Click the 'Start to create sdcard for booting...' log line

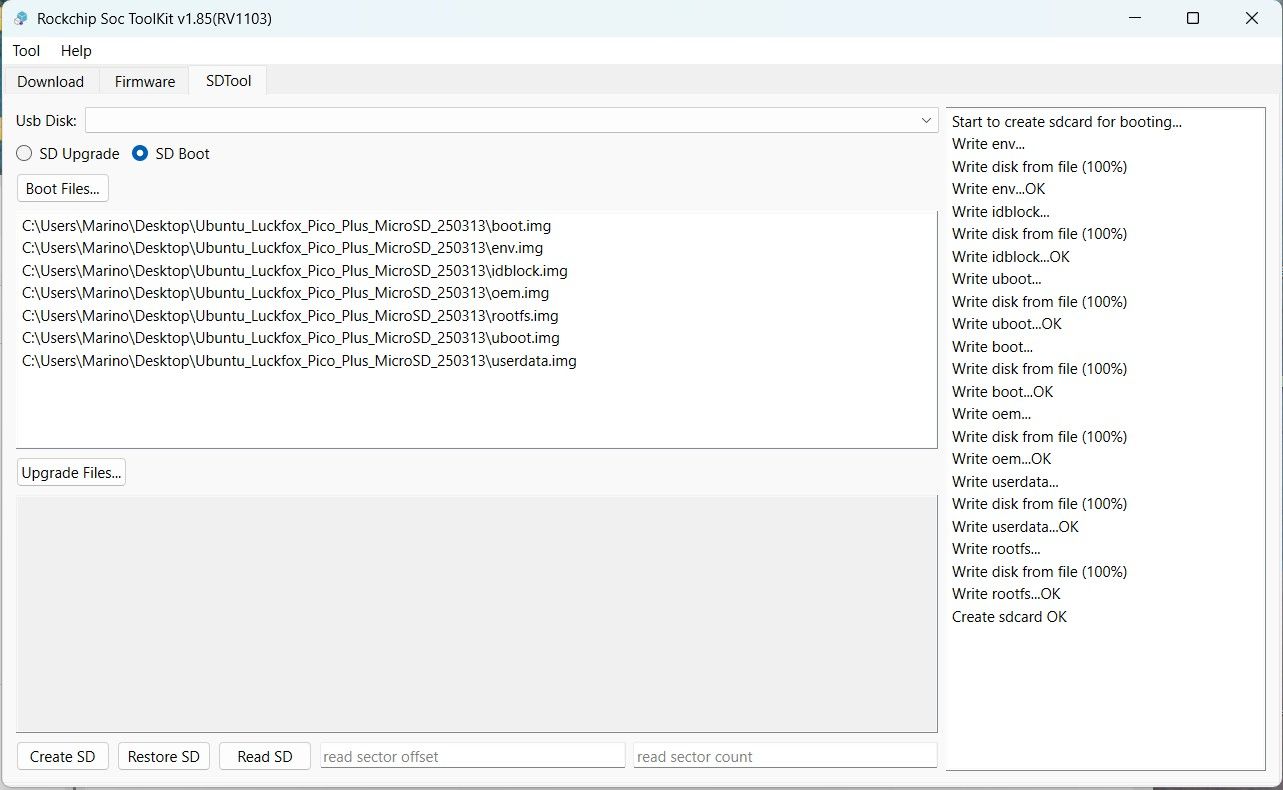click(x=1067, y=122)
